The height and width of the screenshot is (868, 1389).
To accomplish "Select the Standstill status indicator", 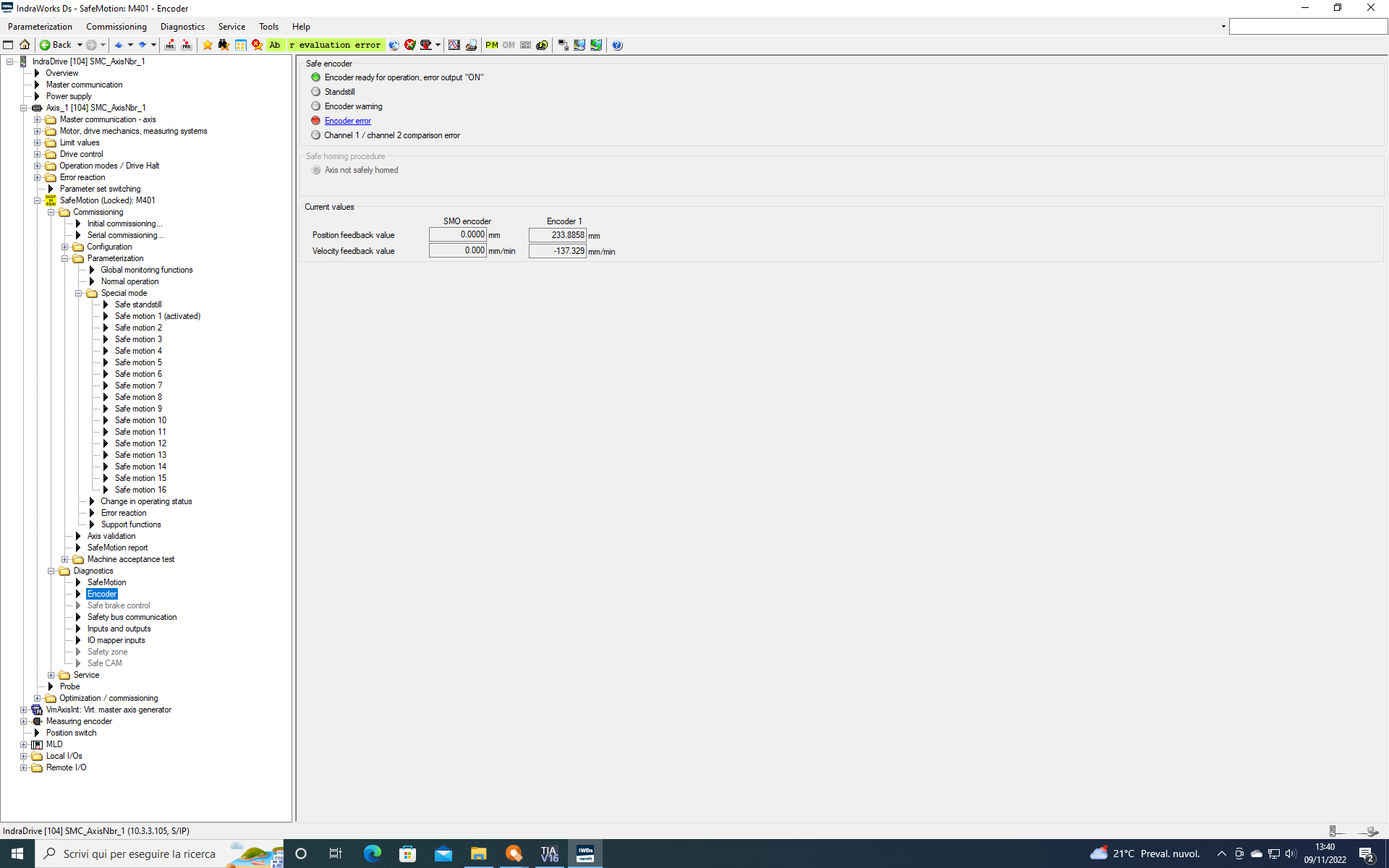I will coord(316,92).
